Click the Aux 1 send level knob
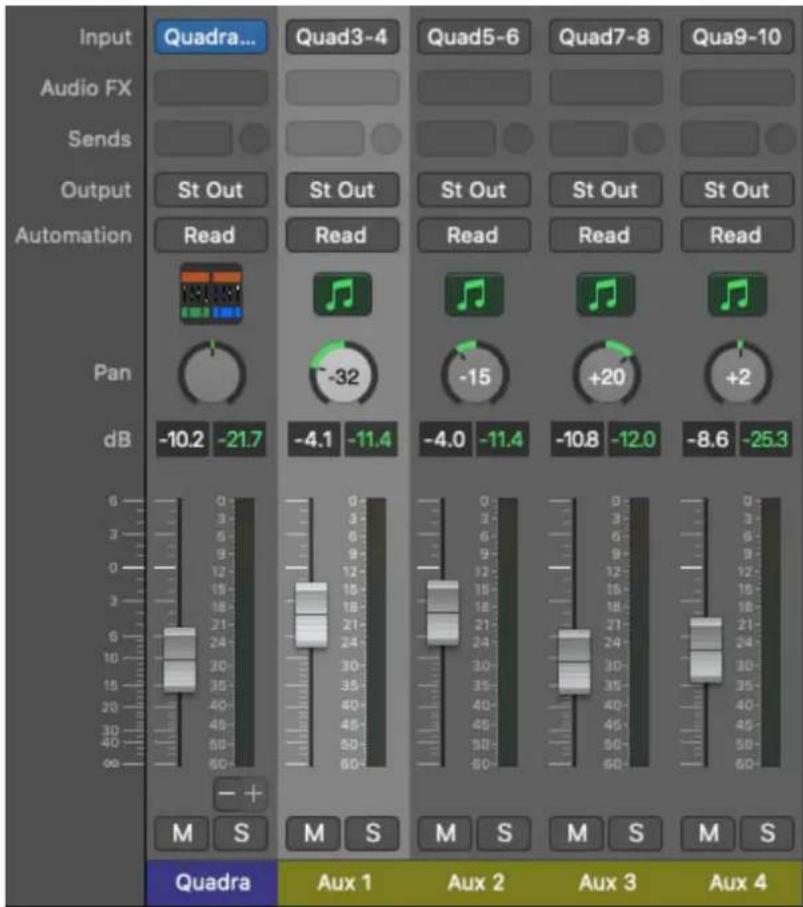 pyautogui.click(x=386, y=139)
